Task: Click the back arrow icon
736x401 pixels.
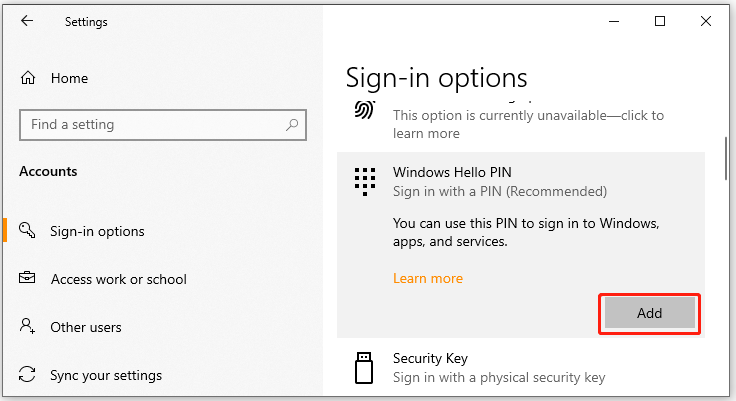Action: [x=27, y=21]
